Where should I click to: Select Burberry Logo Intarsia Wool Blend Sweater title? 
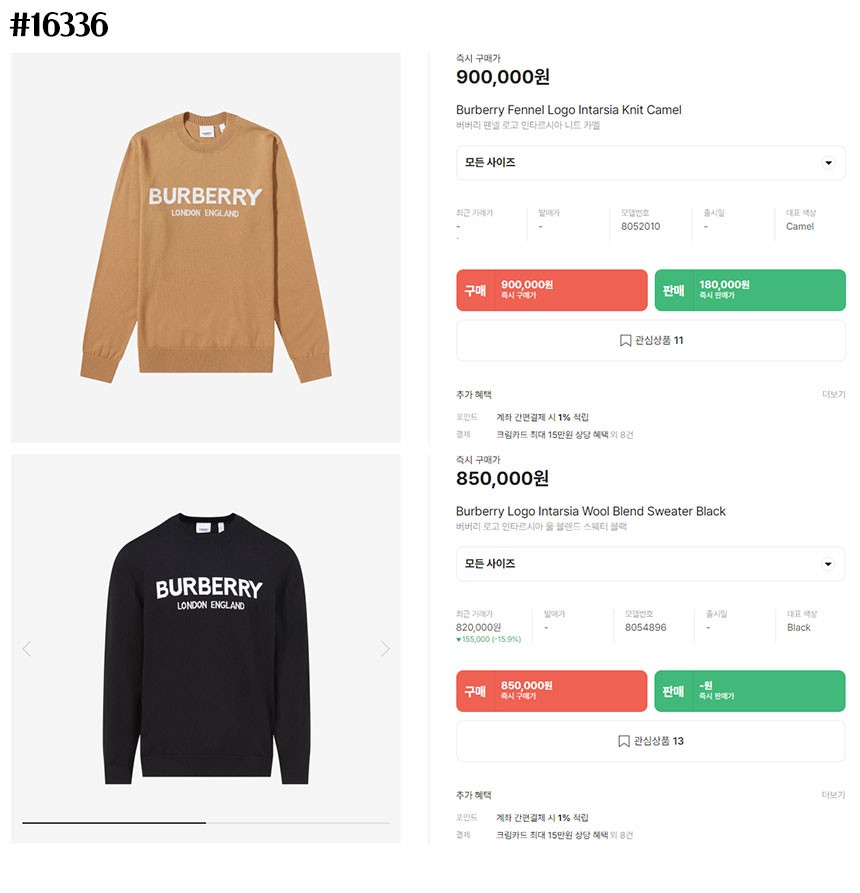(591, 511)
